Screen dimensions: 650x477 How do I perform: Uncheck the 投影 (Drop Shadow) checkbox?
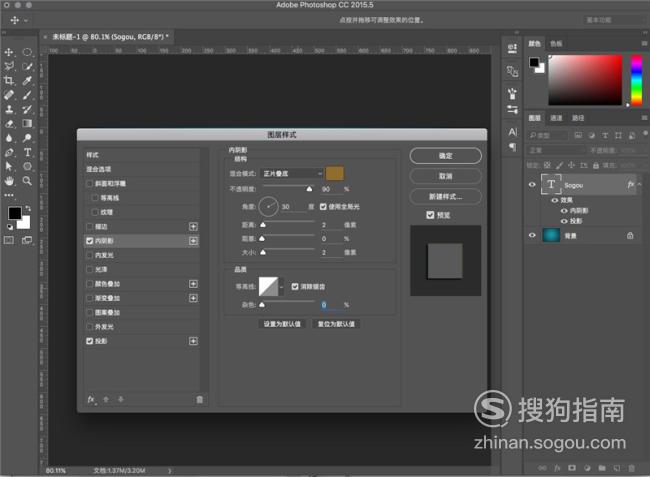coord(89,341)
